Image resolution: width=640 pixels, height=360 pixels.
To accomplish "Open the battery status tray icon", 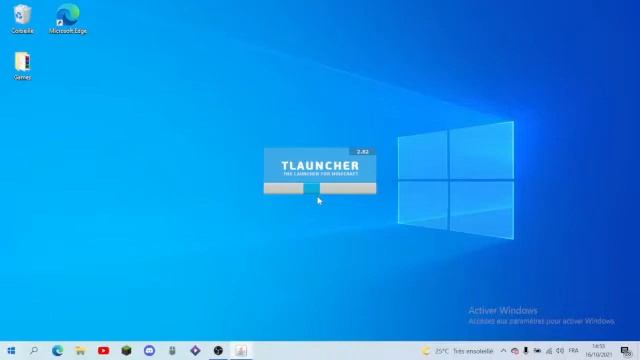I will [537, 351].
